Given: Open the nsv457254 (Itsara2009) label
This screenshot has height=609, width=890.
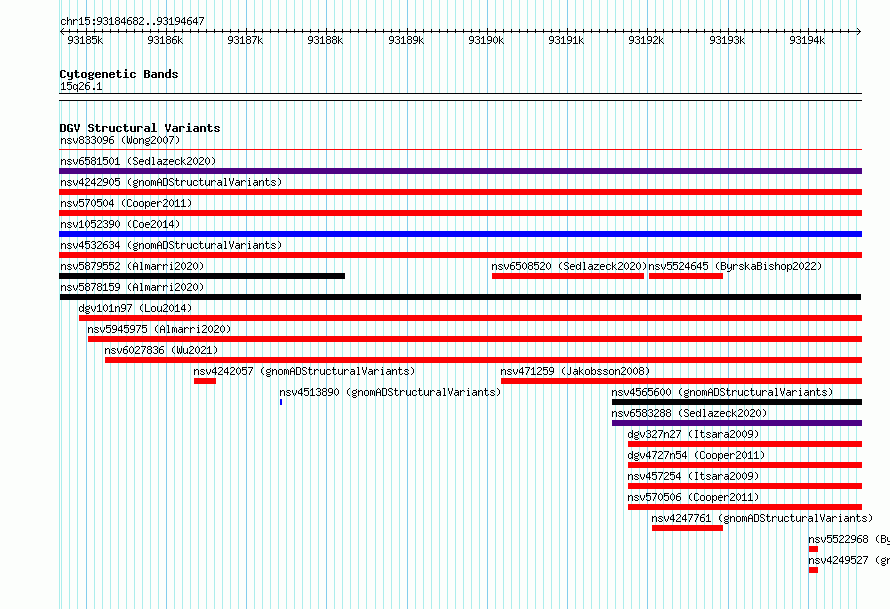Looking at the screenshot, I should coord(693,476).
